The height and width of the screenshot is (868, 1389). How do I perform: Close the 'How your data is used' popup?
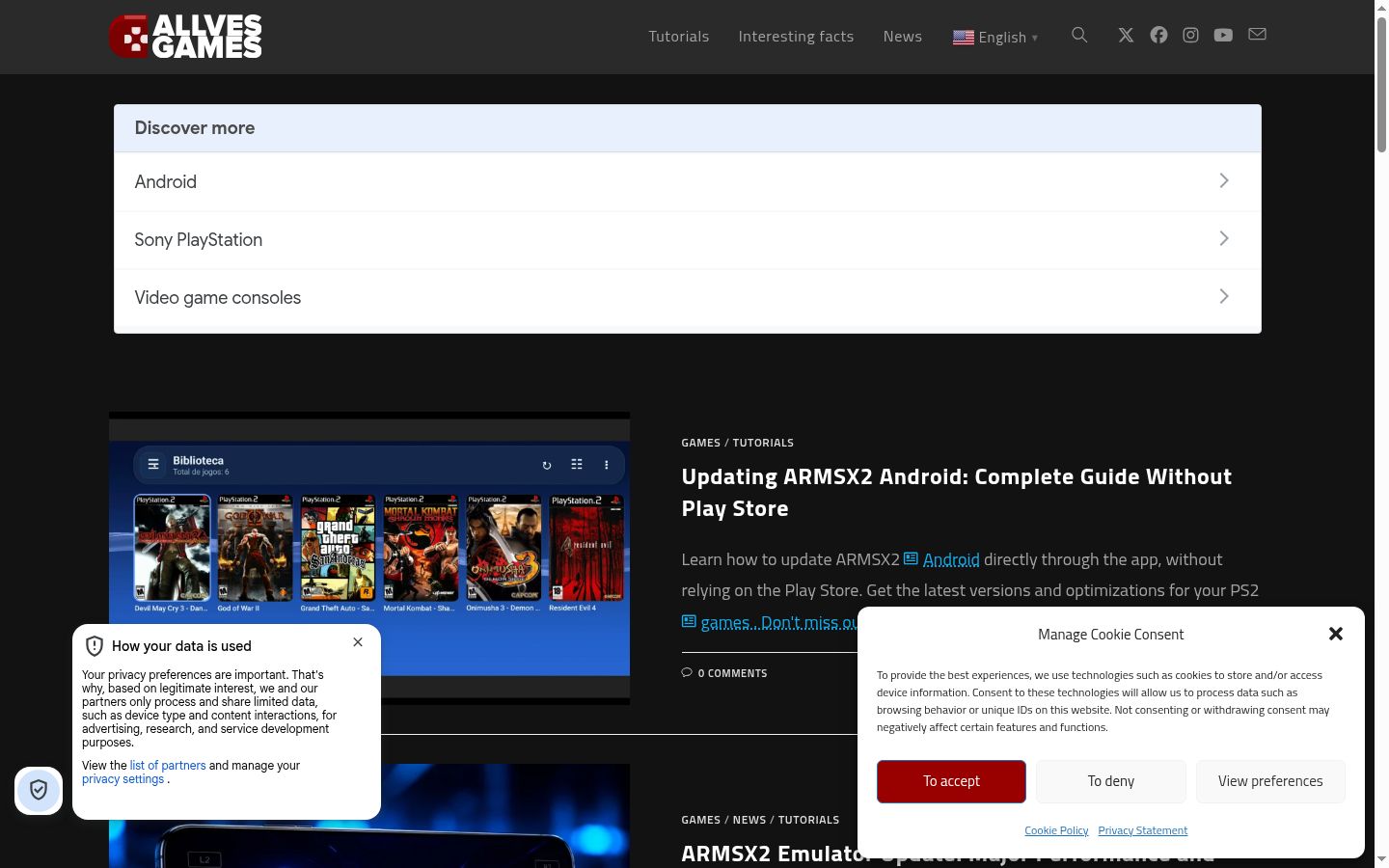coord(358,642)
